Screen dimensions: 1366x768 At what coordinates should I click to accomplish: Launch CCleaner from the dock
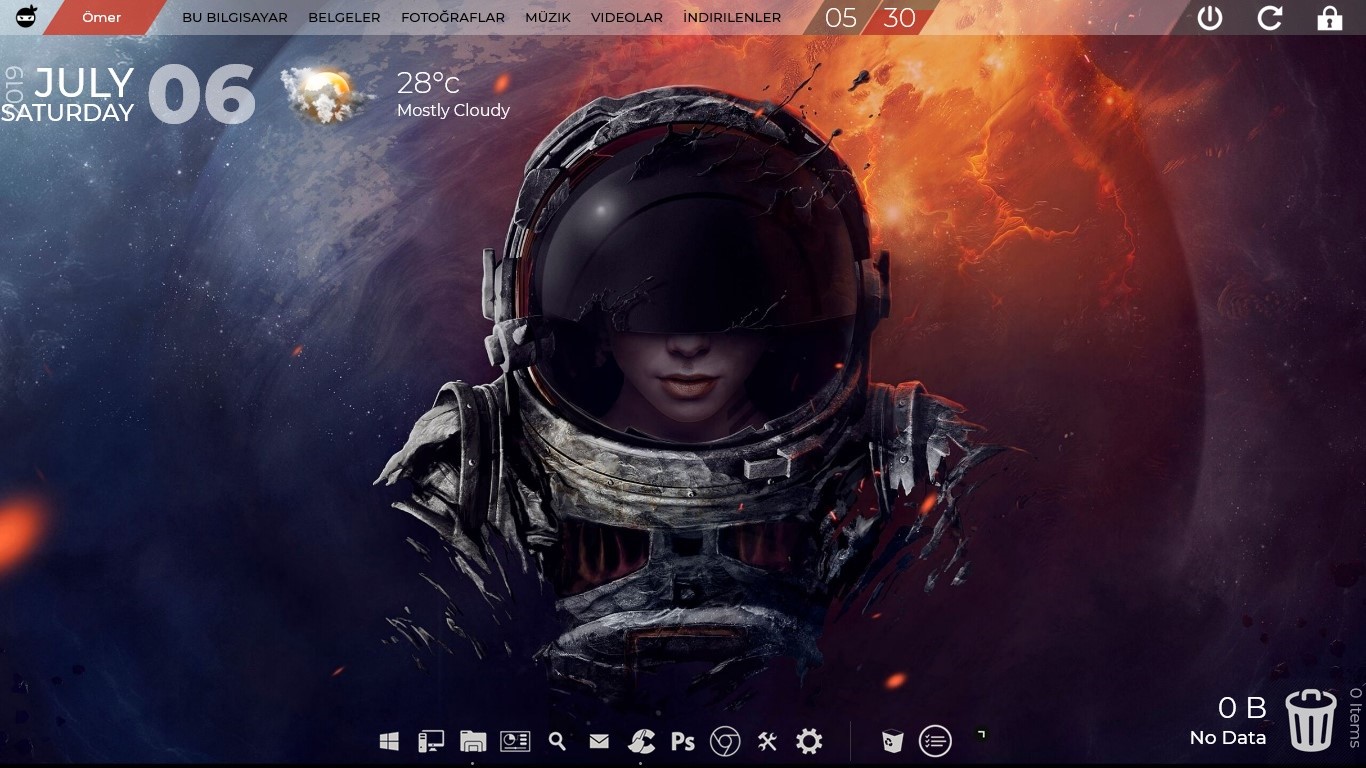(641, 741)
